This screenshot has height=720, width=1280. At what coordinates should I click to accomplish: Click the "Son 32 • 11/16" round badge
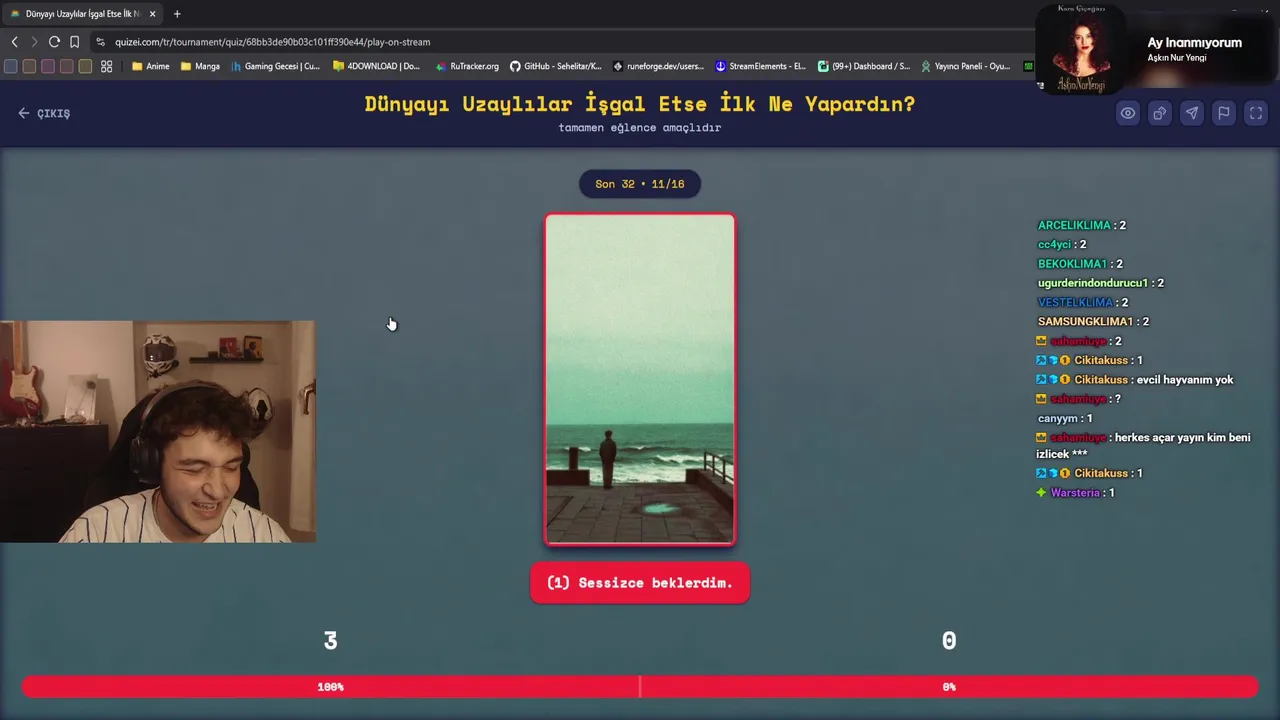pos(640,184)
